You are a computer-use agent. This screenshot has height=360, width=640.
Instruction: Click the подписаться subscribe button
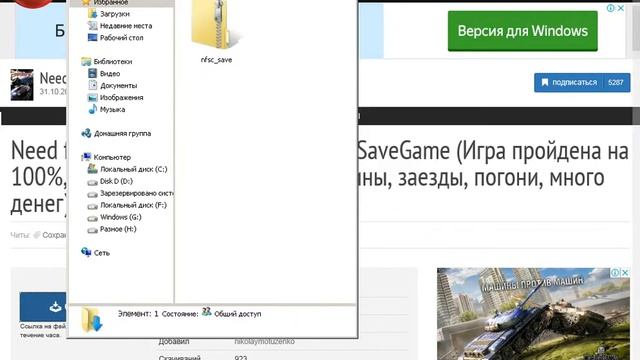569,82
